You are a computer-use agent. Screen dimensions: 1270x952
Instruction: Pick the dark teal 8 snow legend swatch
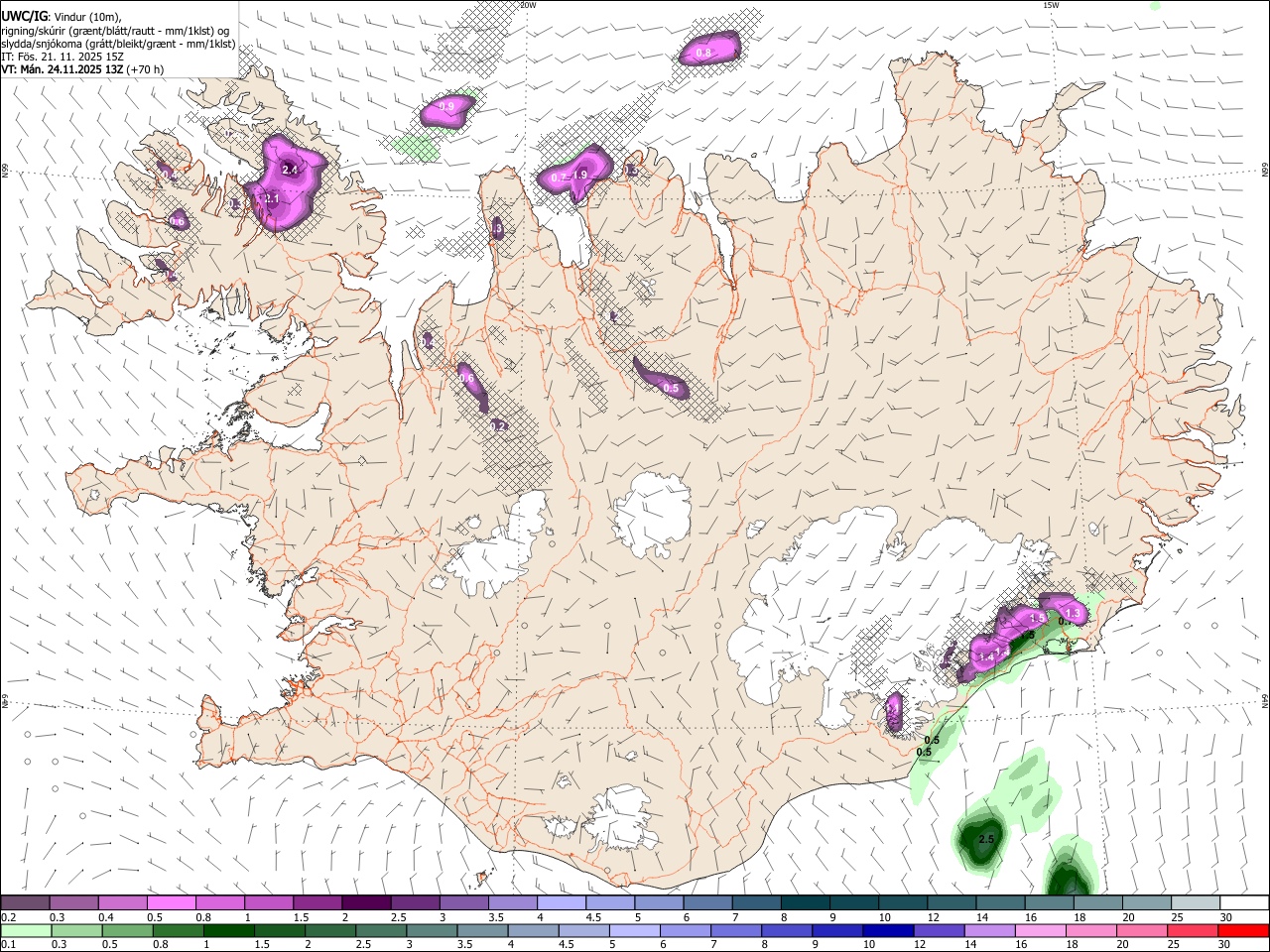[x=805, y=902]
